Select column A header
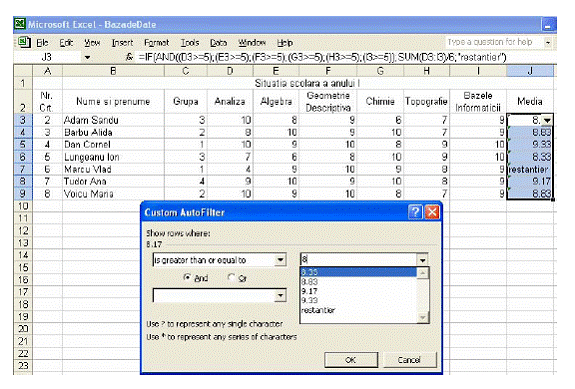Image resolution: width=575 pixels, height=389 pixels. (x=47, y=71)
